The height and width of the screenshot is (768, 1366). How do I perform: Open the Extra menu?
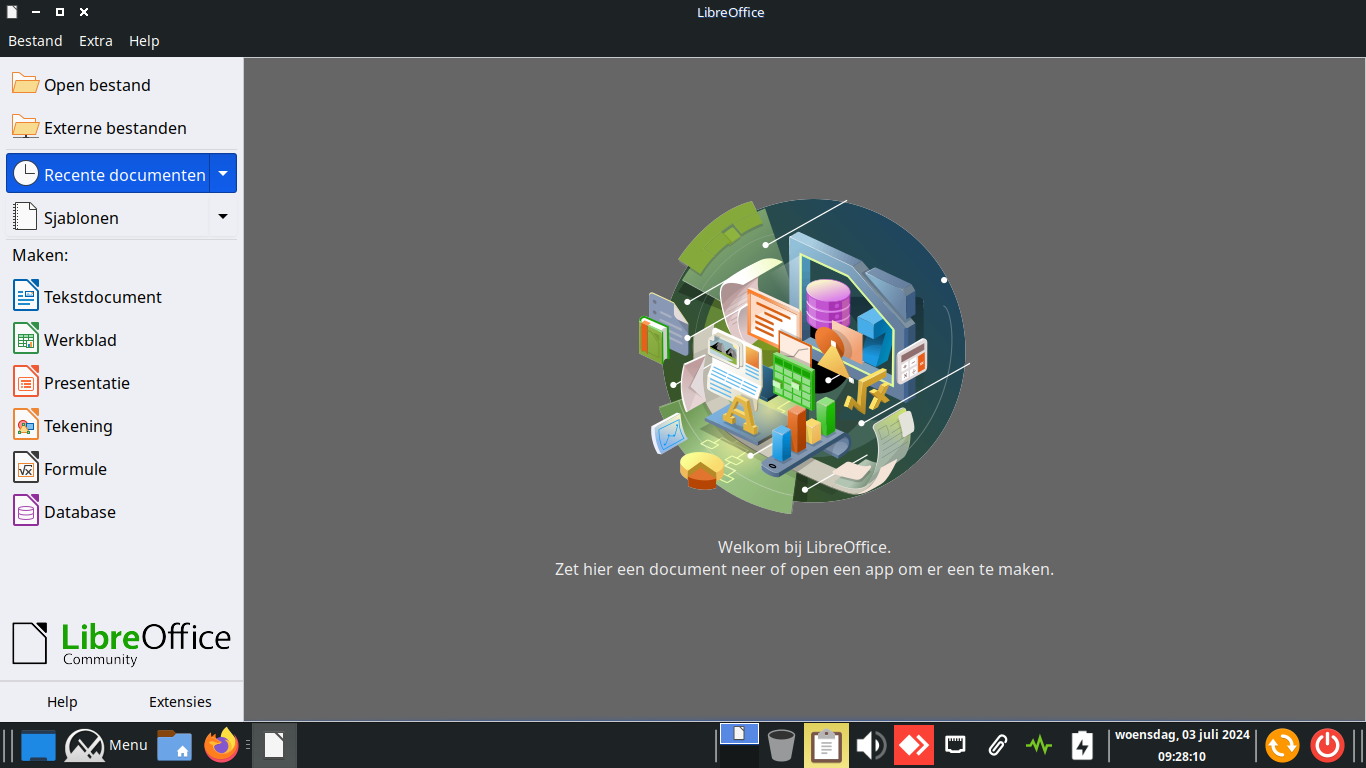pyautogui.click(x=96, y=41)
